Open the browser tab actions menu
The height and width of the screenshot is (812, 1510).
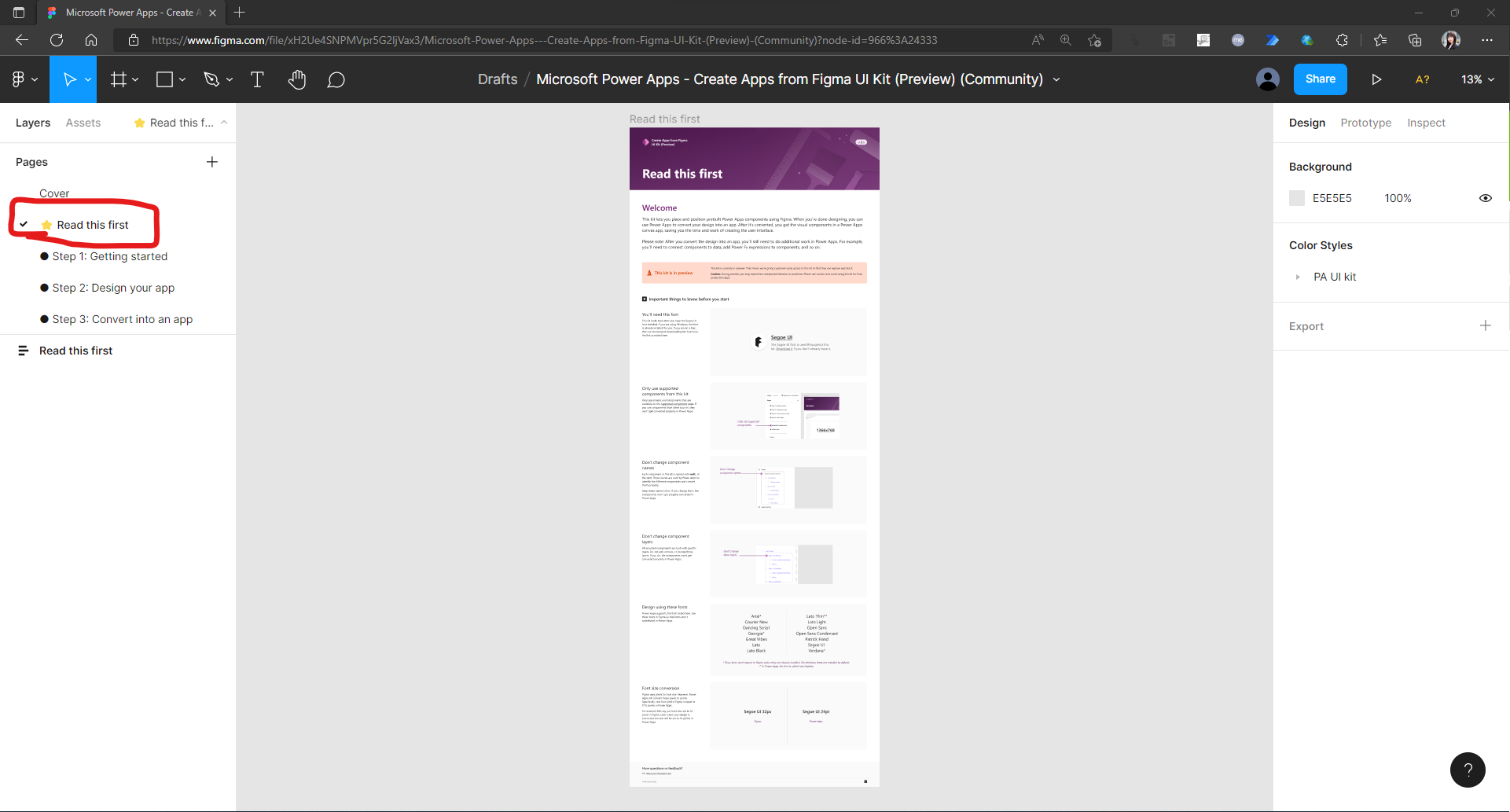(19, 13)
